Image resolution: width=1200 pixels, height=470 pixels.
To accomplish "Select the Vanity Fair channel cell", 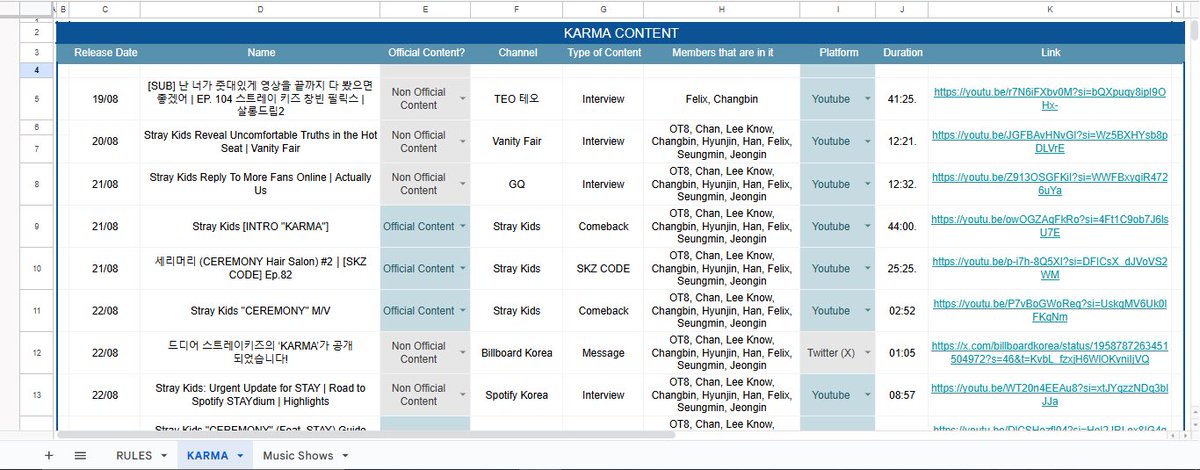I will click(x=518, y=142).
